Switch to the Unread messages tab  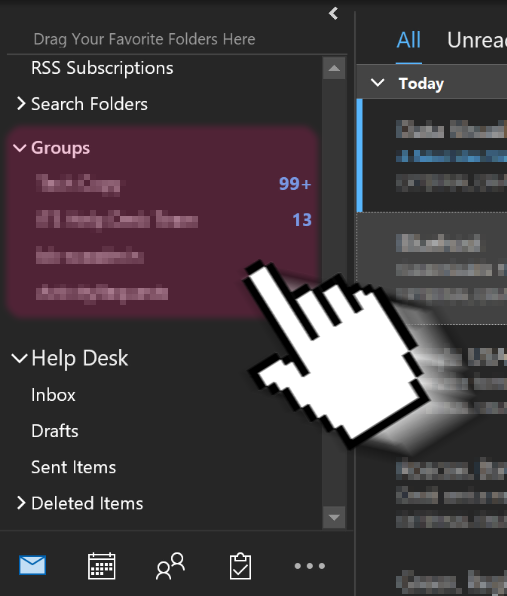click(x=477, y=40)
